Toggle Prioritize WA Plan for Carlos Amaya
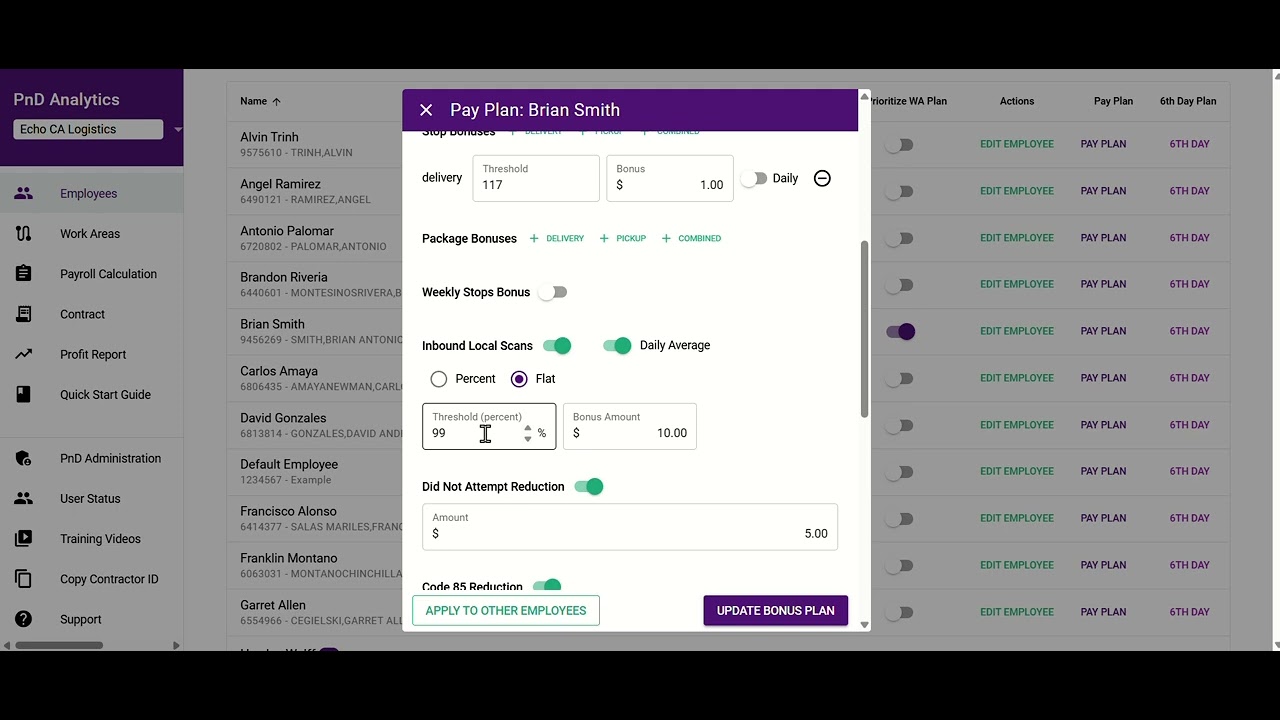Image resolution: width=1280 pixels, height=720 pixels. (900, 378)
